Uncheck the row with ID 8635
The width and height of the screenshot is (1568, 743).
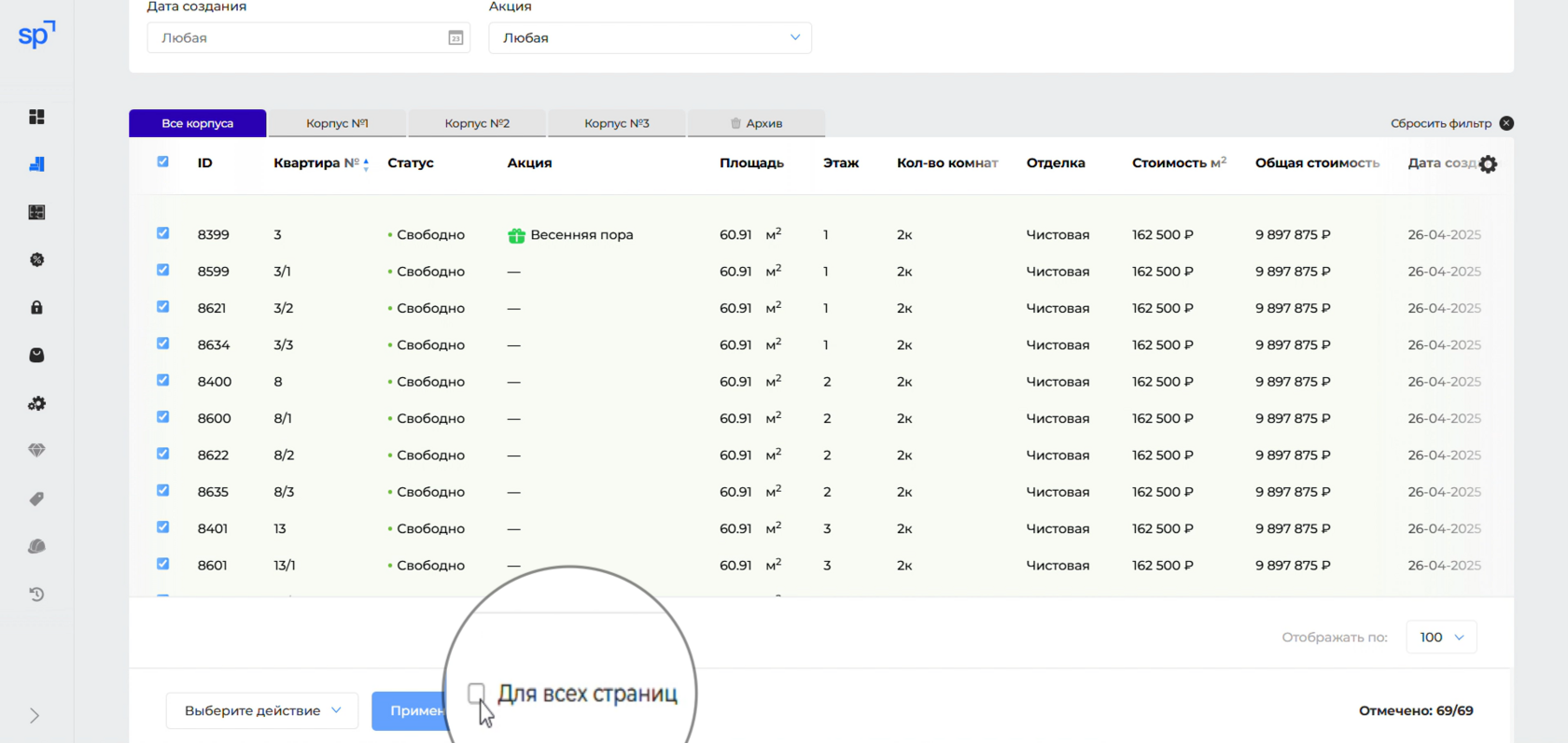[x=163, y=490]
